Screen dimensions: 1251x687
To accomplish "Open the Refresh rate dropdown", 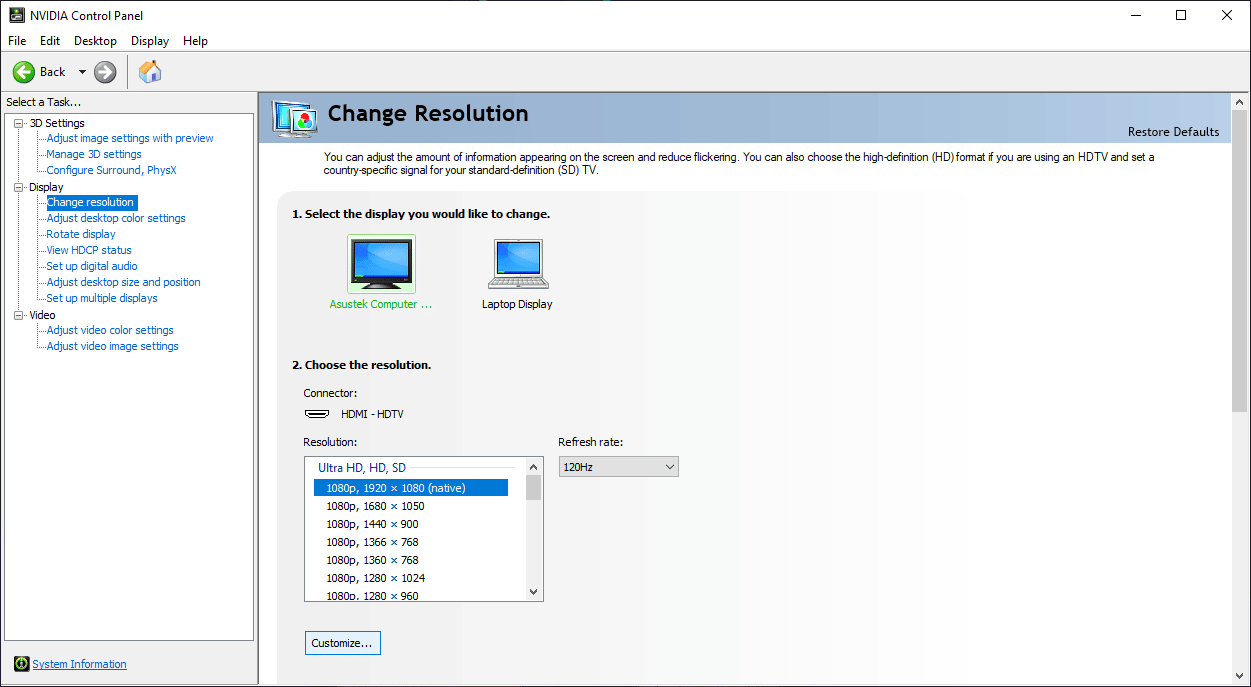I will coord(618,467).
